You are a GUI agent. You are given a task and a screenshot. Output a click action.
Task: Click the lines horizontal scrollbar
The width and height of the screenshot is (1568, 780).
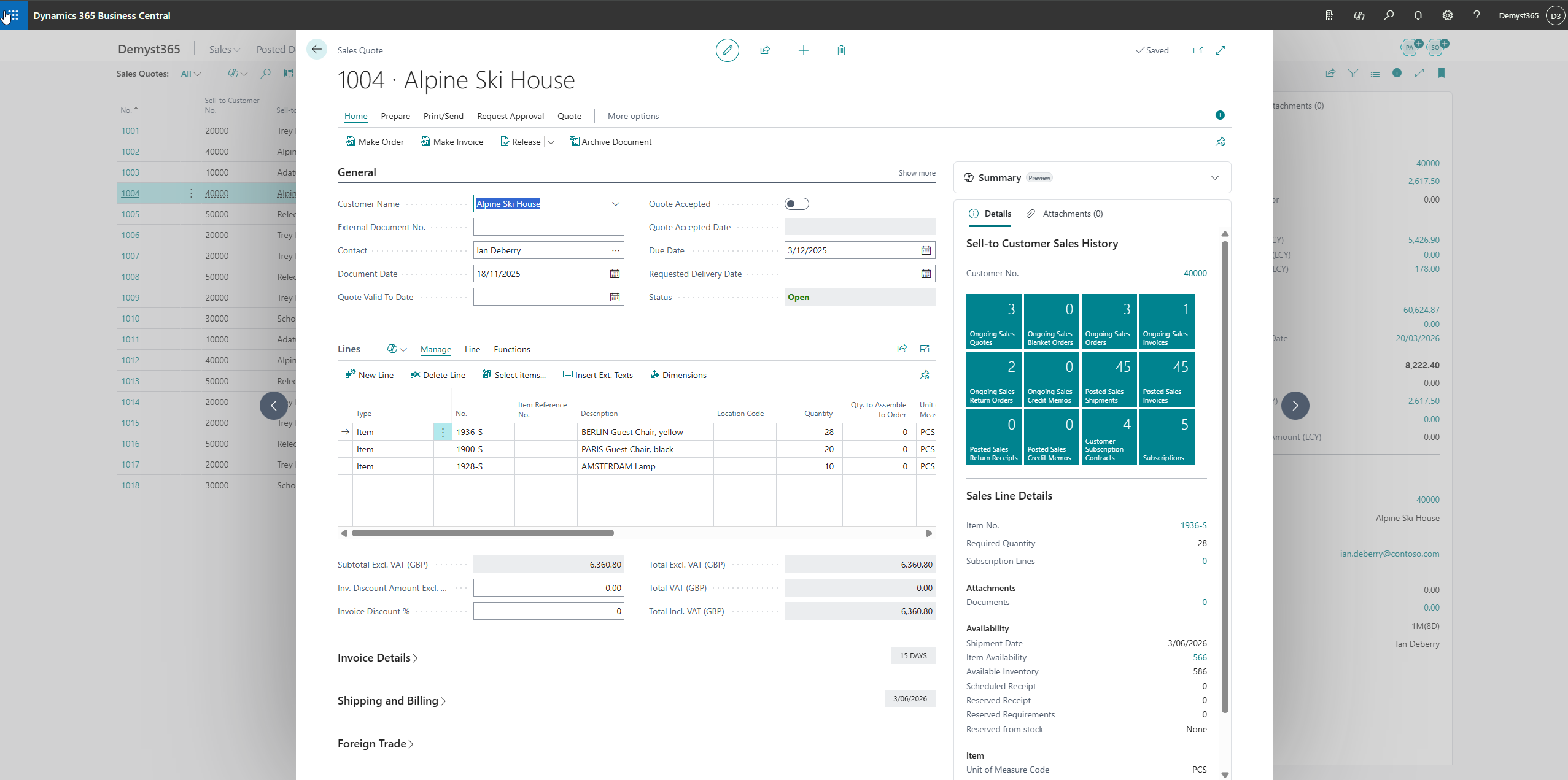coord(483,533)
